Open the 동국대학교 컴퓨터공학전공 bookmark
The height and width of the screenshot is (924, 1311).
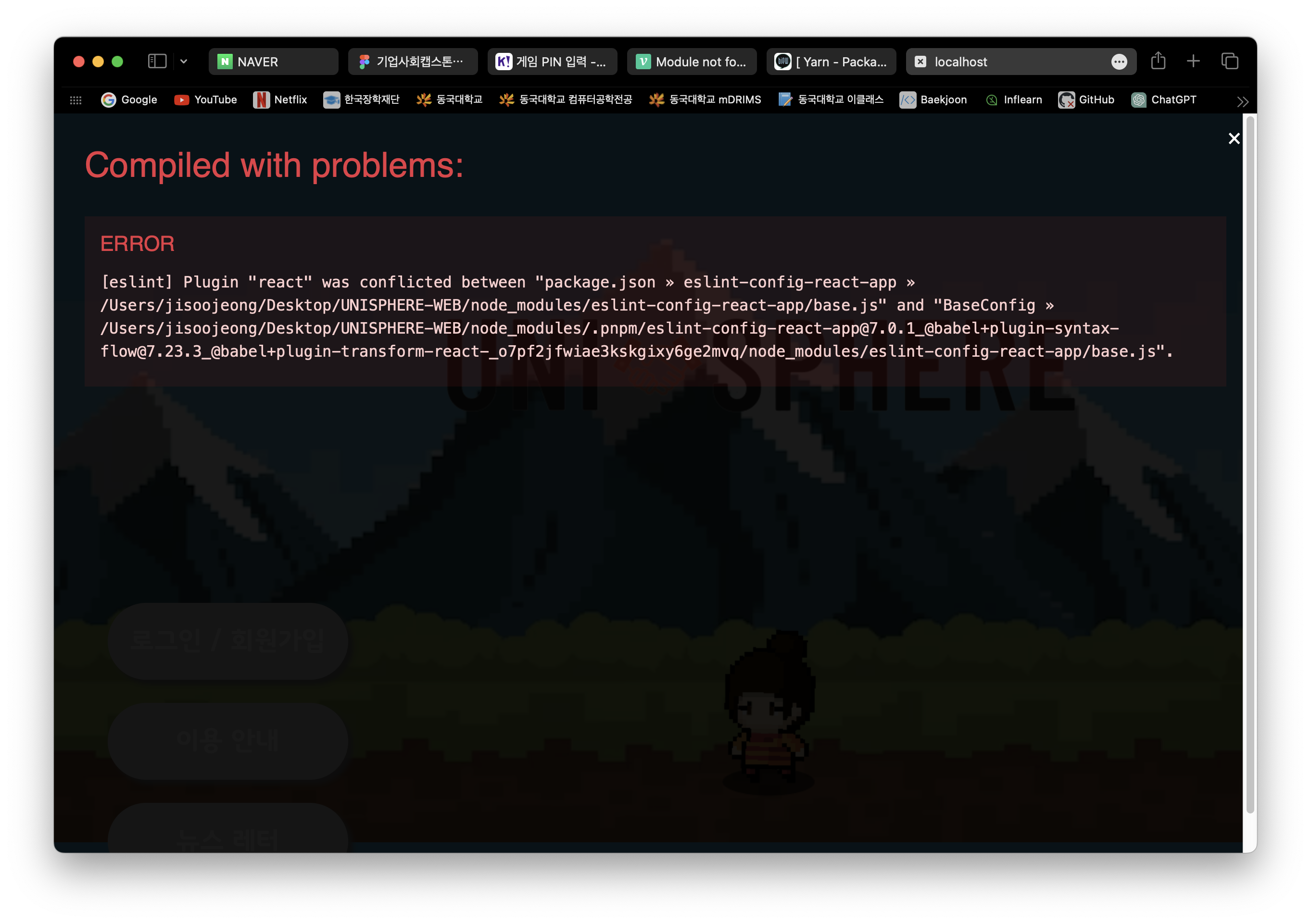pyautogui.click(x=566, y=100)
